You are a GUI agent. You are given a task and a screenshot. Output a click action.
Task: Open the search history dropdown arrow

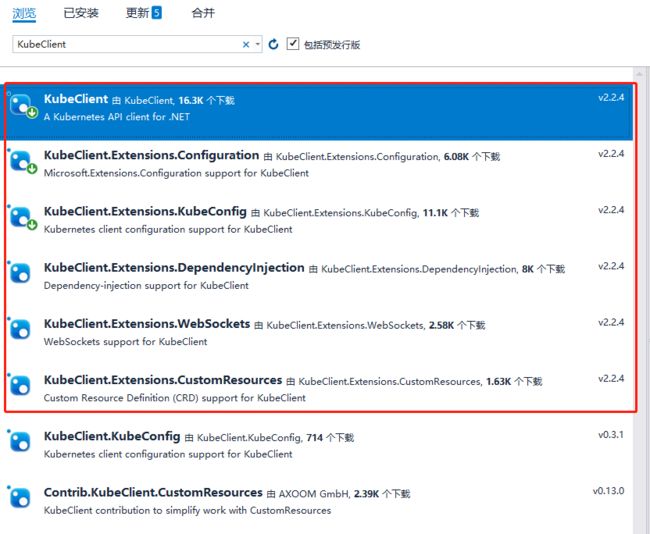257,44
